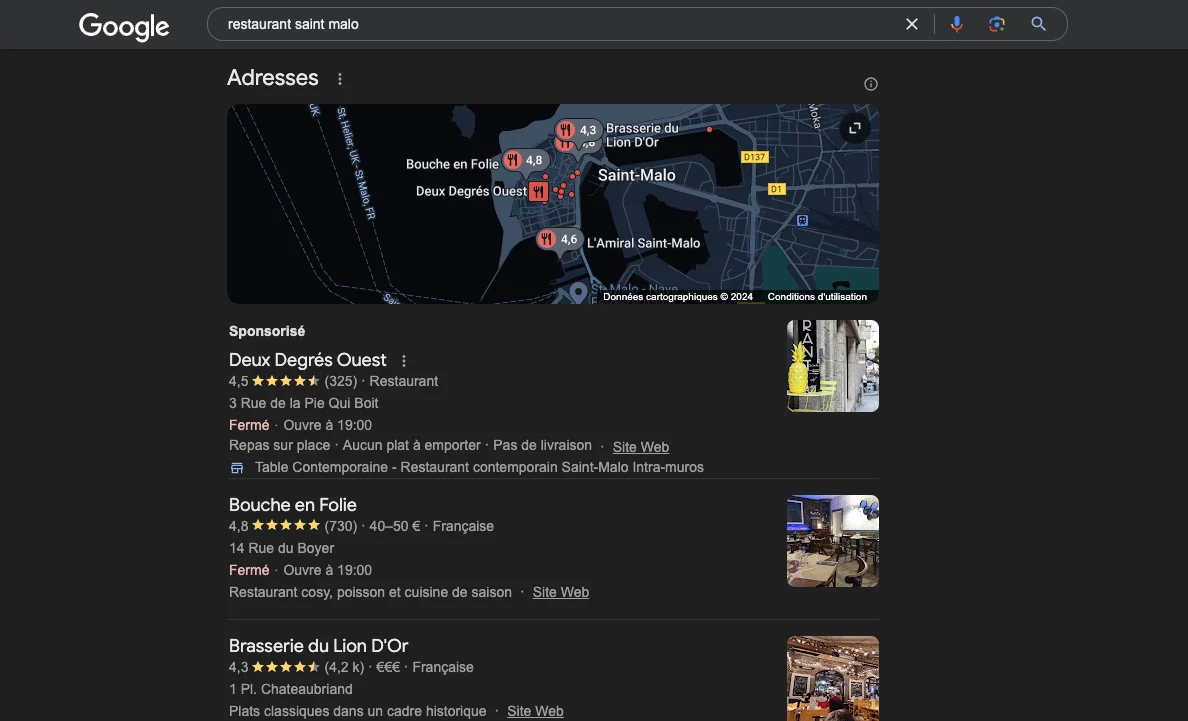Clear the search query with the X icon
Screen dimensions: 1188x721
[912, 24]
